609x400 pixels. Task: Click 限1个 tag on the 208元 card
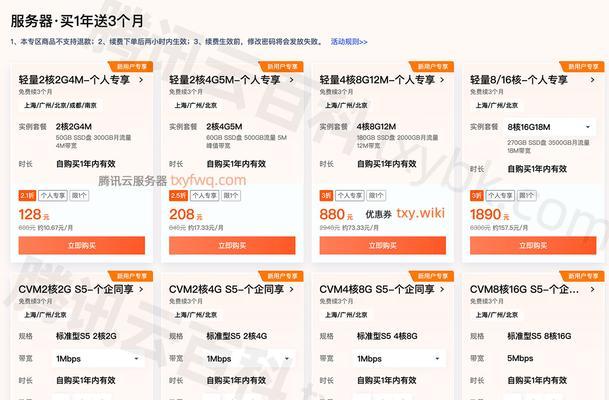(x=231, y=195)
